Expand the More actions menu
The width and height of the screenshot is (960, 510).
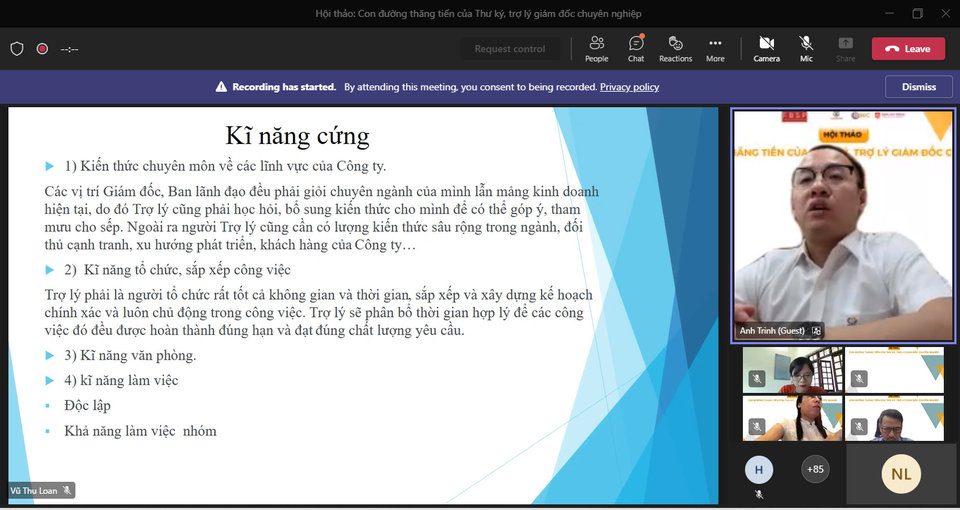(x=715, y=49)
